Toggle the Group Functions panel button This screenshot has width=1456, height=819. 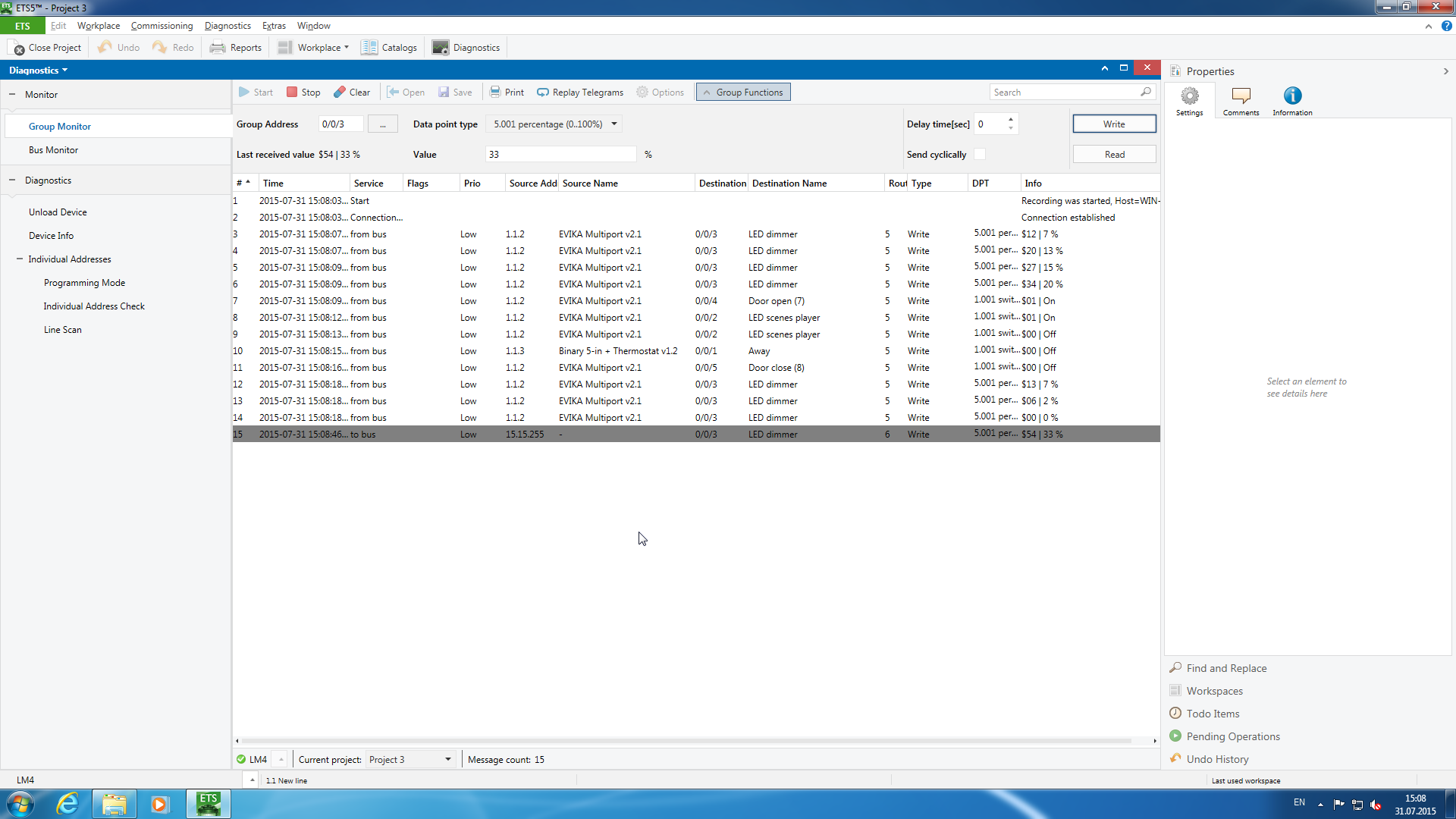(x=743, y=92)
